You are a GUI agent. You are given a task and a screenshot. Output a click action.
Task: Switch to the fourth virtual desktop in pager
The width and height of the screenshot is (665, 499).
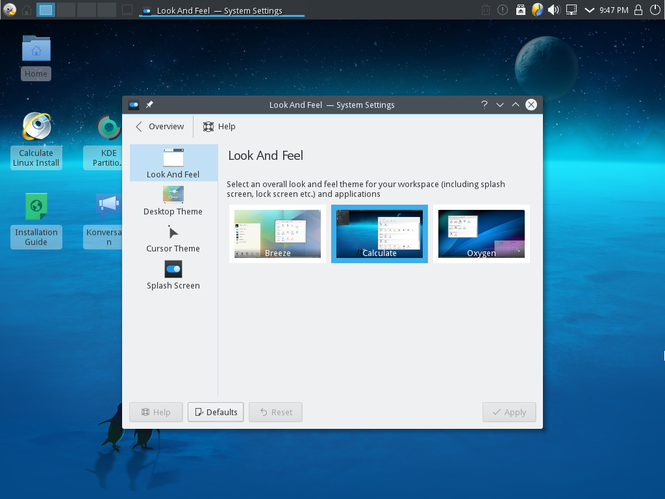tap(107, 10)
